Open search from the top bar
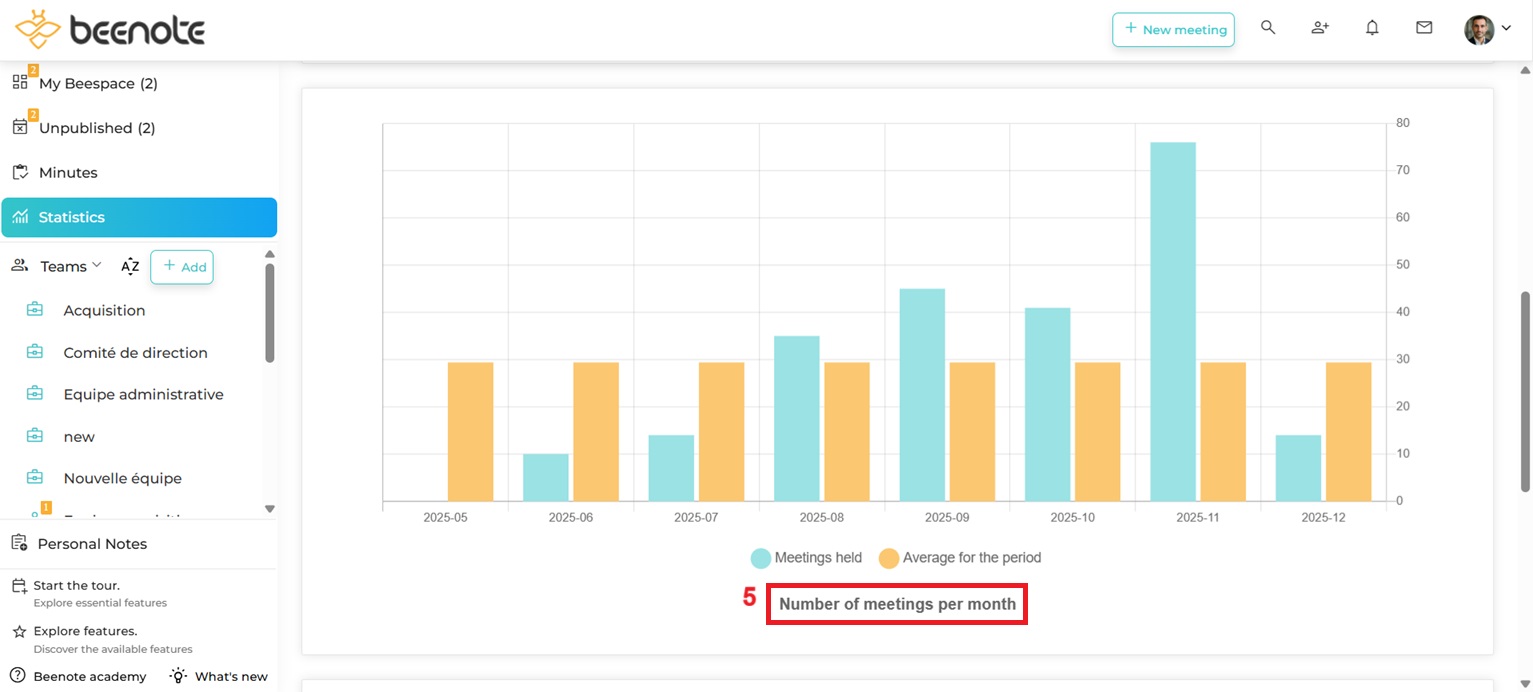 1268,27
